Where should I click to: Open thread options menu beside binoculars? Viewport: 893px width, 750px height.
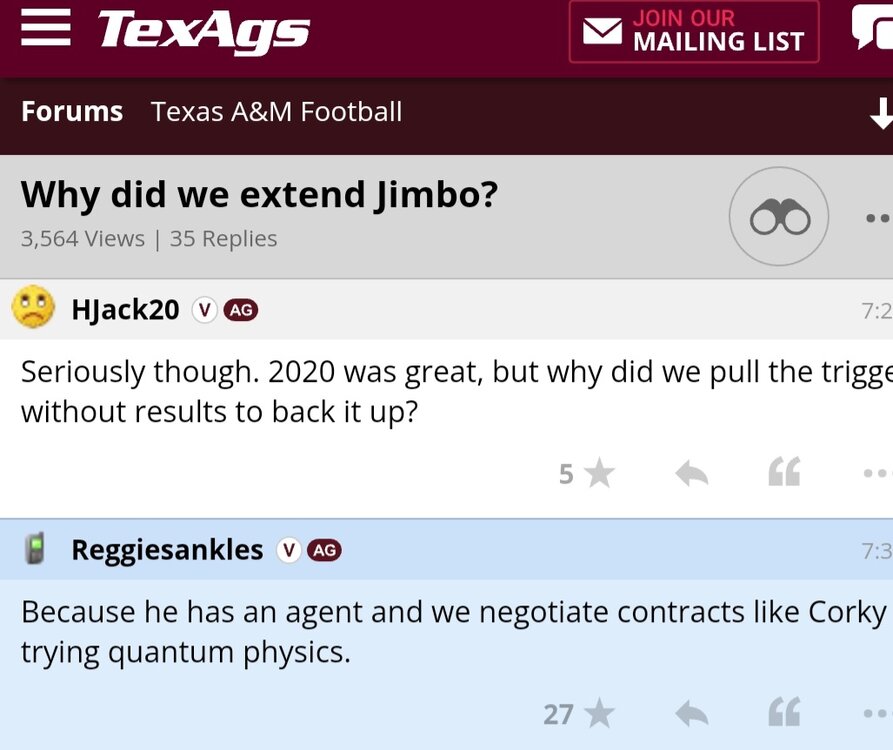(x=877, y=218)
